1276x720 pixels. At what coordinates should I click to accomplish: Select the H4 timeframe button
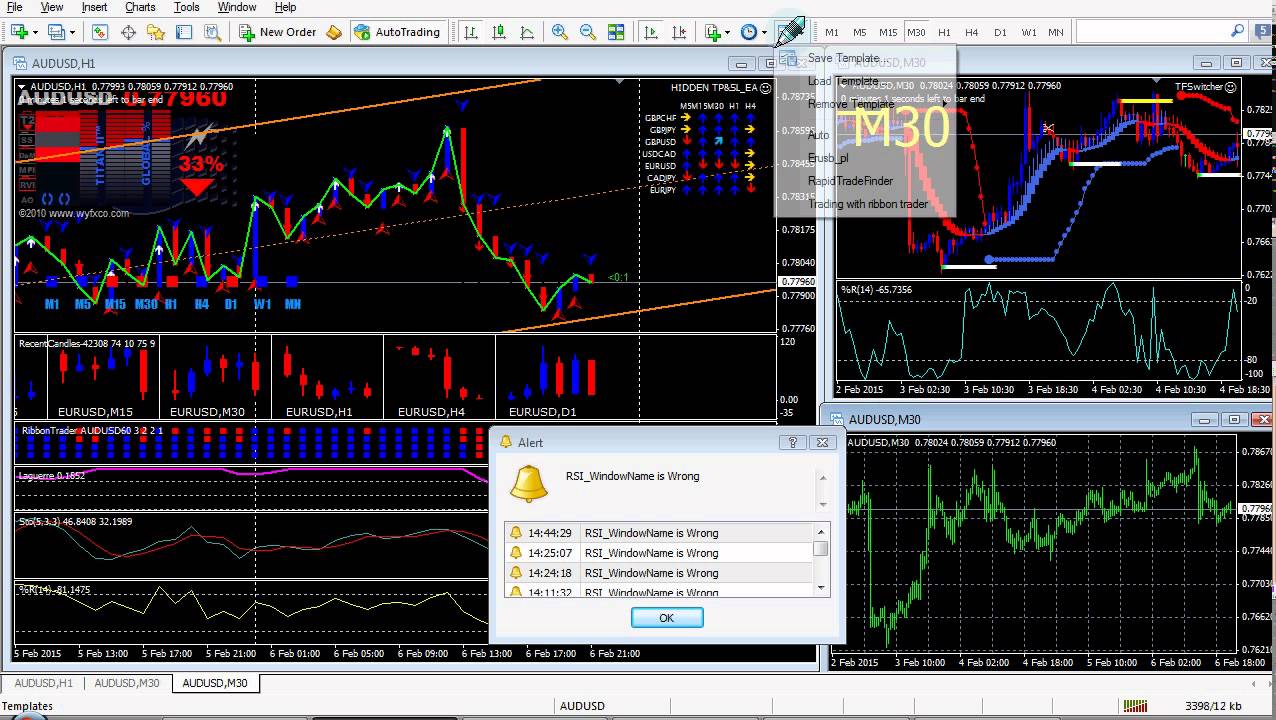[972, 32]
